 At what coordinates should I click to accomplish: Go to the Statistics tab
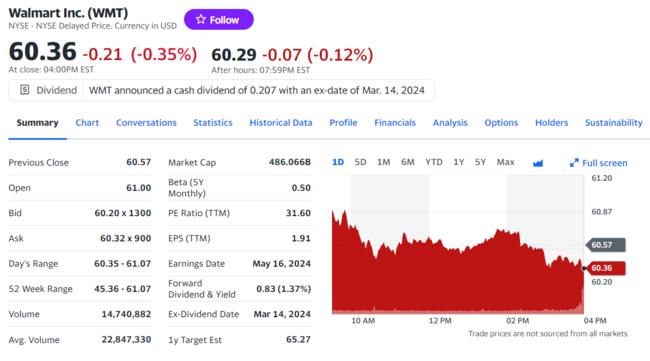click(213, 123)
